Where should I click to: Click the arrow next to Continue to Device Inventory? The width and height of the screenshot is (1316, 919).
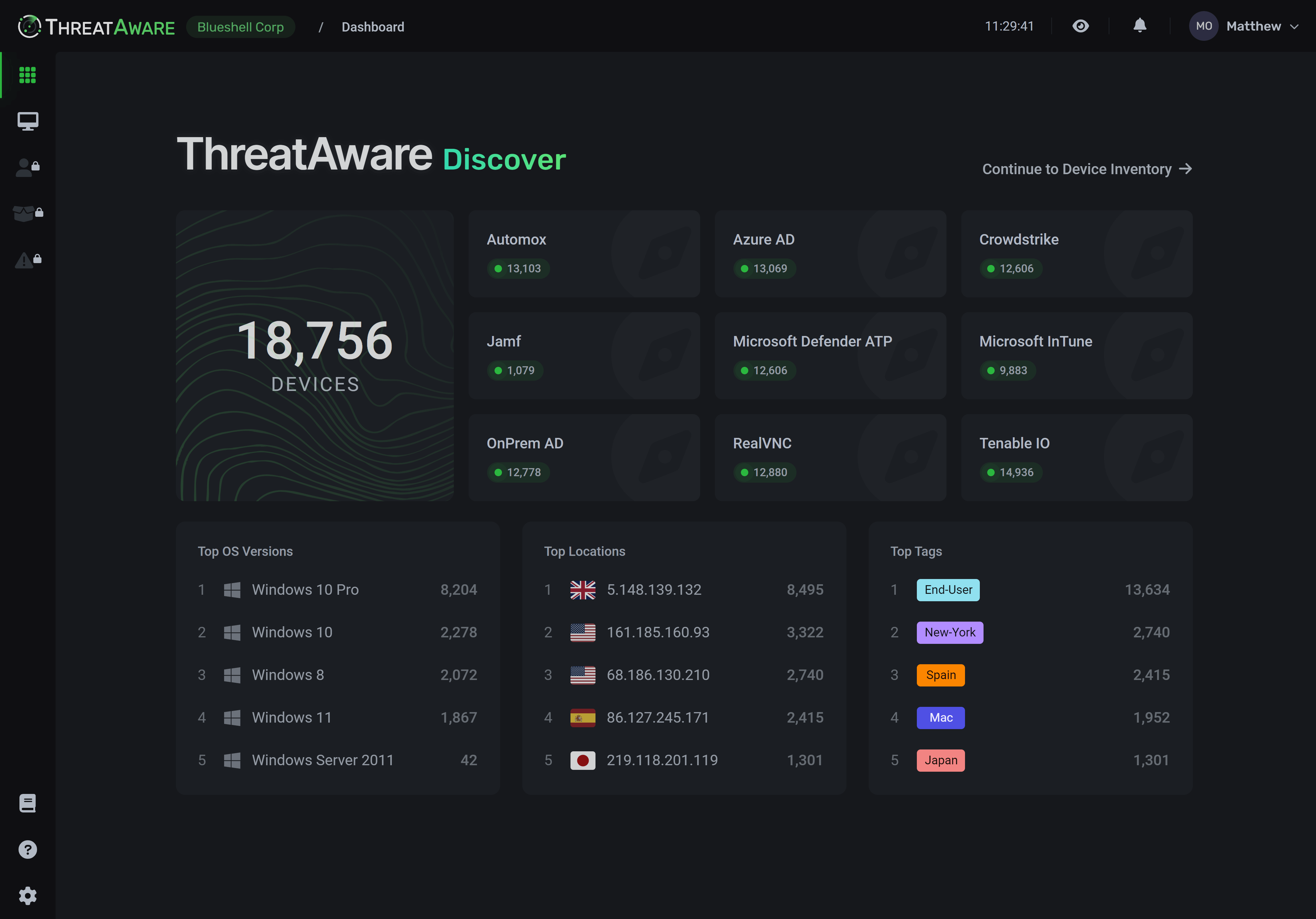1185,169
